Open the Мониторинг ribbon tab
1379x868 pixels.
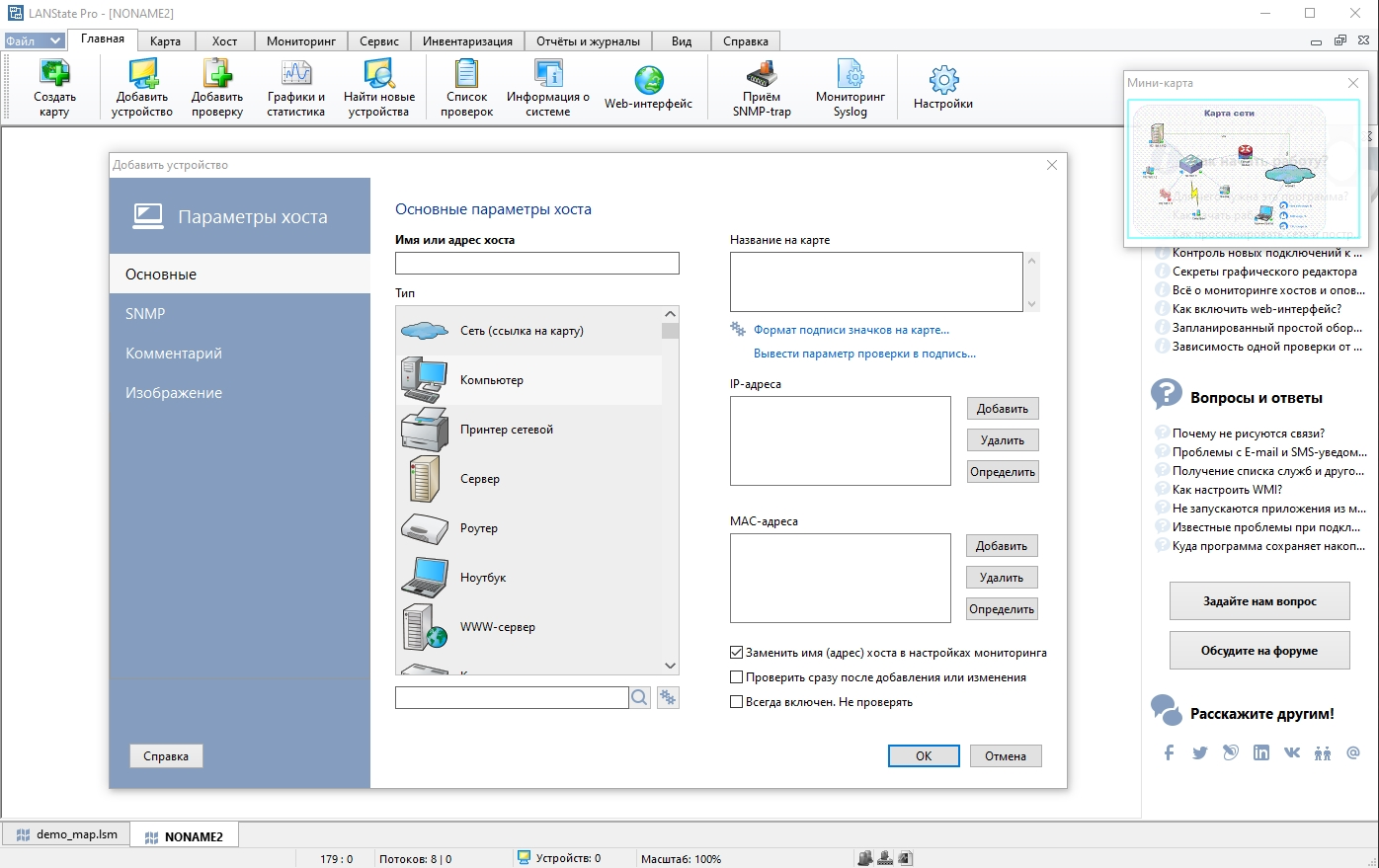click(x=301, y=40)
